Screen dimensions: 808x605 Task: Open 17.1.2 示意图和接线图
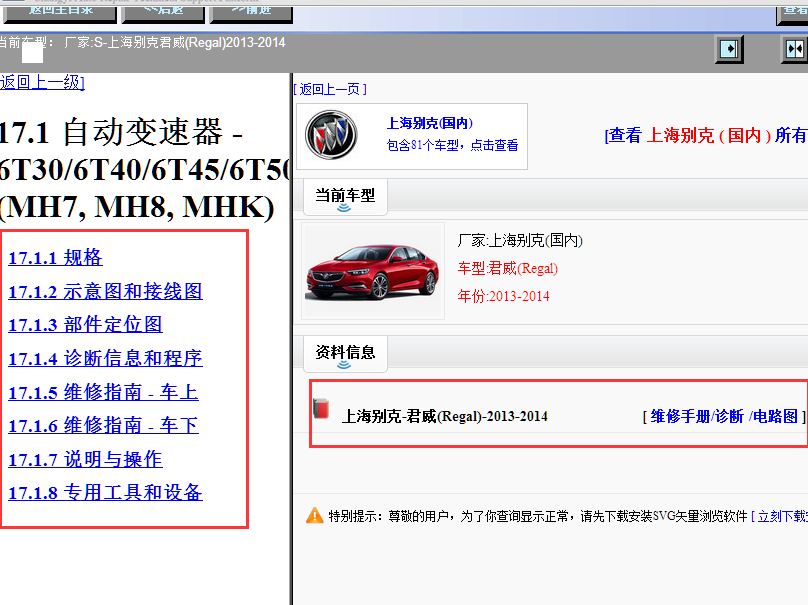(105, 291)
